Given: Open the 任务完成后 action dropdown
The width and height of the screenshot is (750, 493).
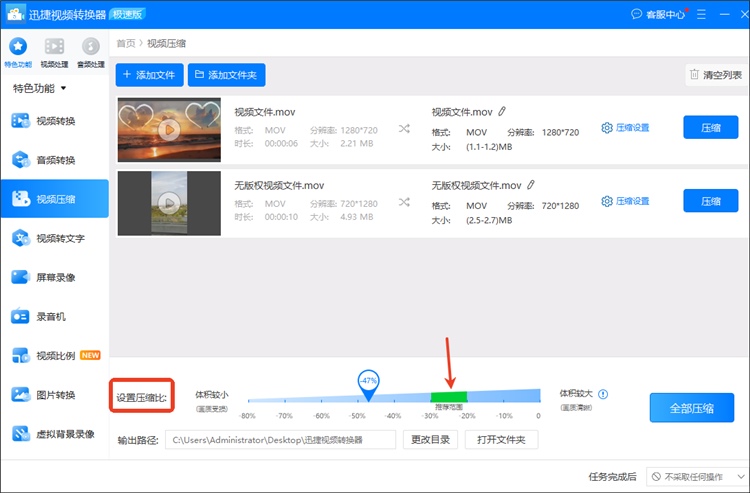Looking at the screenshot, I should (x=697, y=477).
